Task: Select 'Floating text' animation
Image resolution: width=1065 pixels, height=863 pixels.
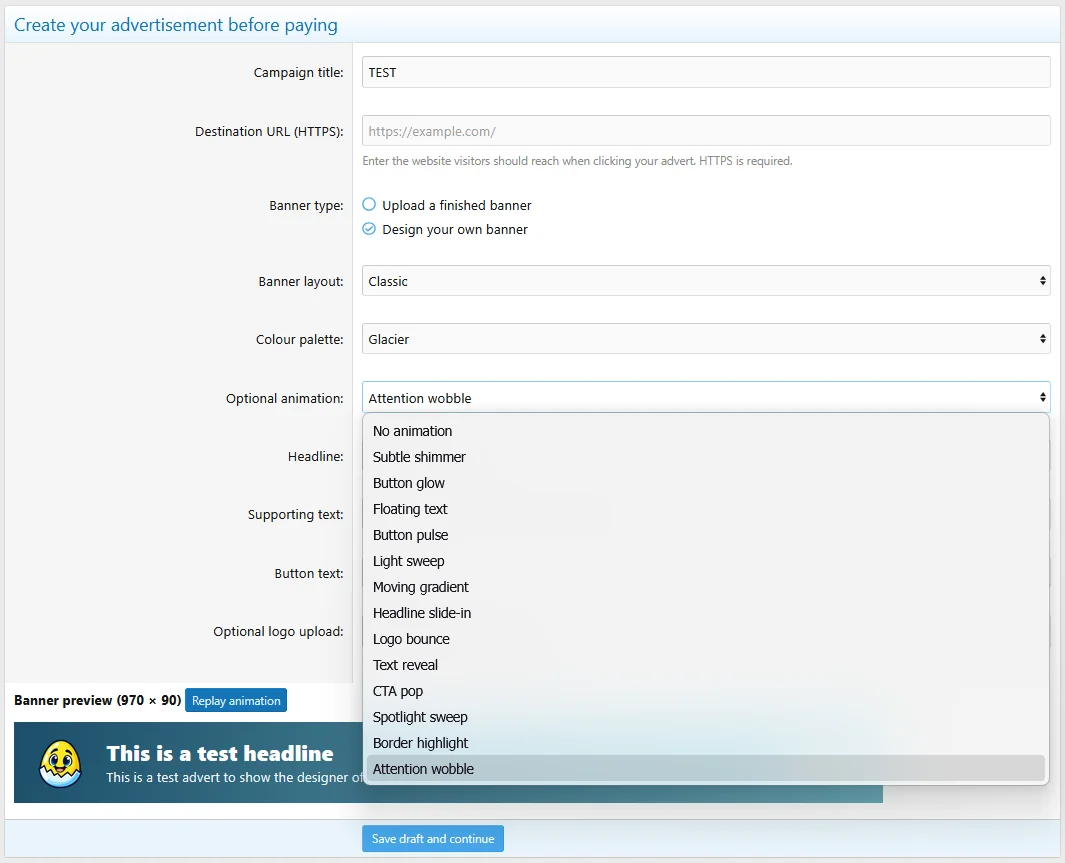Action: click(706, 509)
